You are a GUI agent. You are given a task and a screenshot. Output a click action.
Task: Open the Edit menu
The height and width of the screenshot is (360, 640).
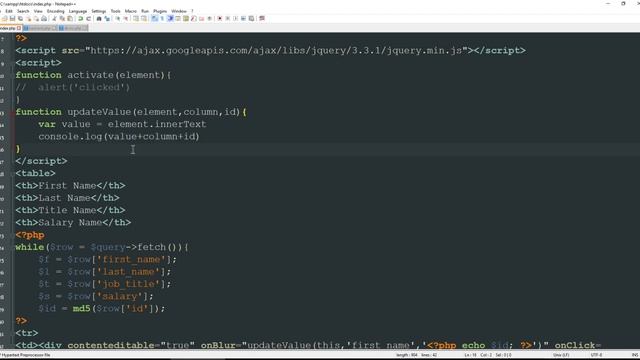(x=9, y=11)
